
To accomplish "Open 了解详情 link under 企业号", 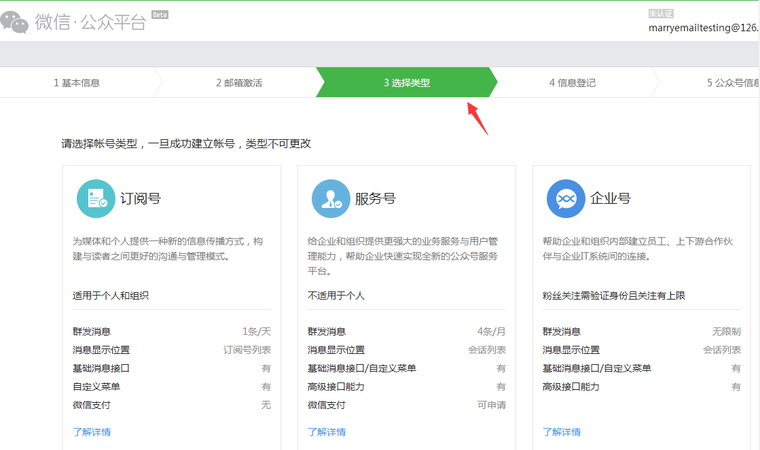I will [562, 432].
